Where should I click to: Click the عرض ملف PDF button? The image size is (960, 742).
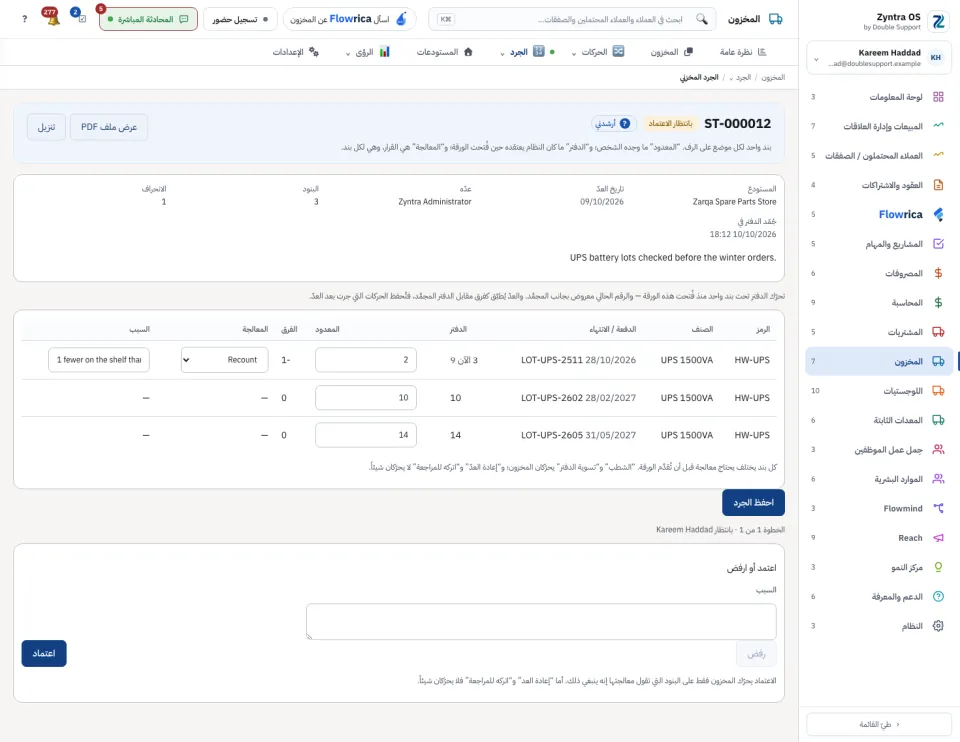pos(109,127)
